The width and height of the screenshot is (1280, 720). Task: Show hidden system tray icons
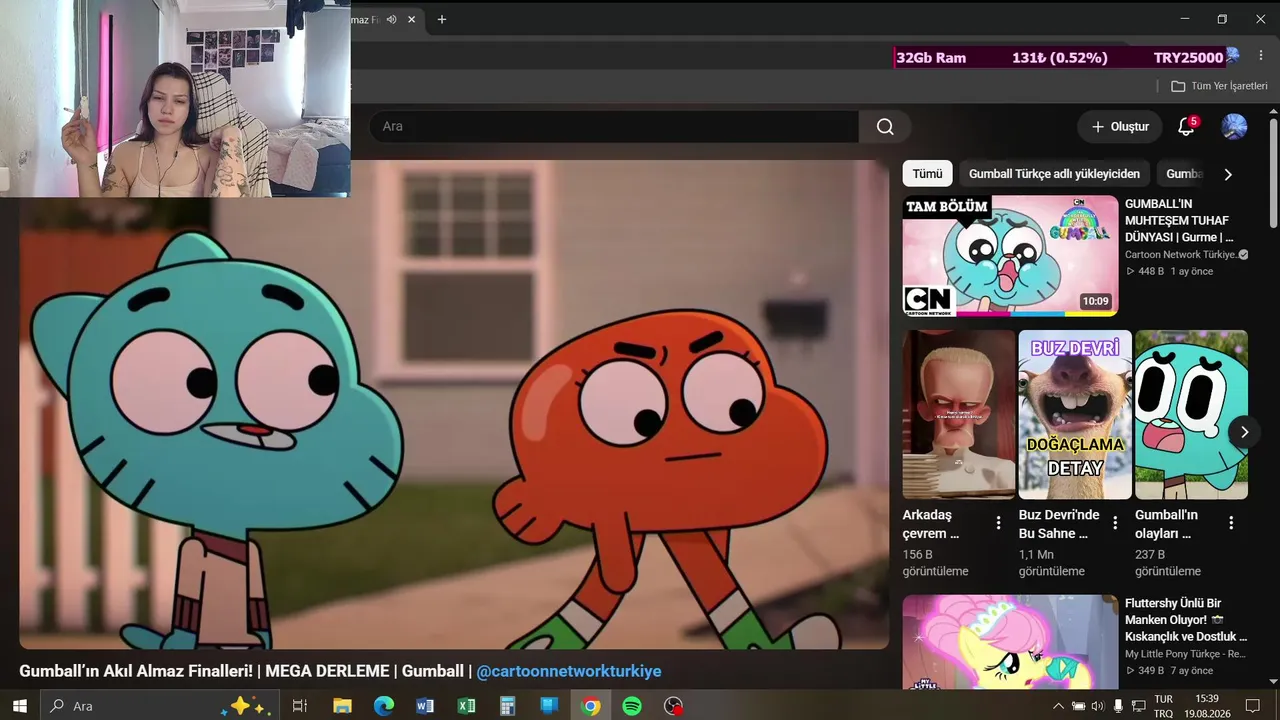[1059, 706]
